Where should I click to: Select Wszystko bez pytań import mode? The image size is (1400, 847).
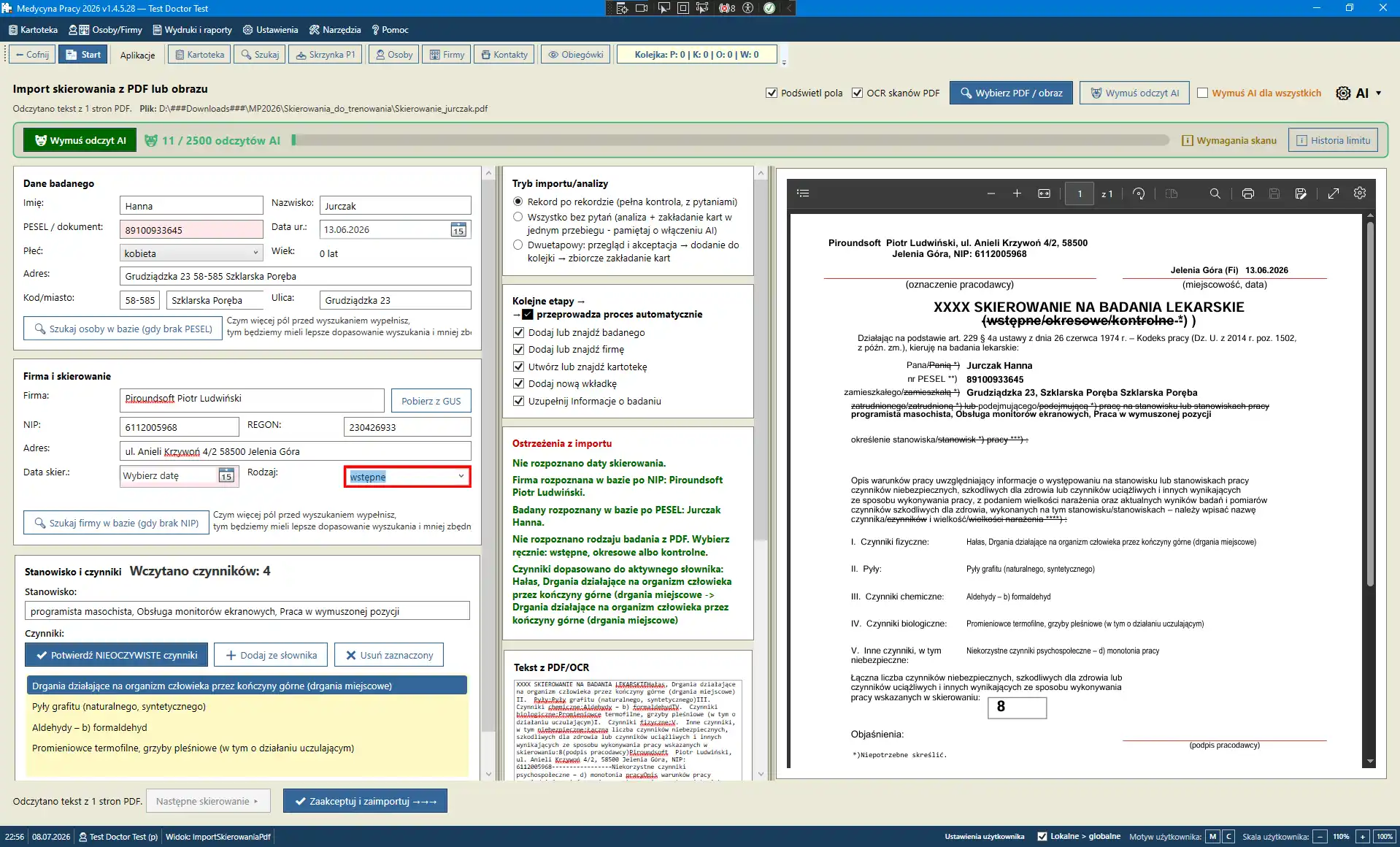click(x=518, y=217)
